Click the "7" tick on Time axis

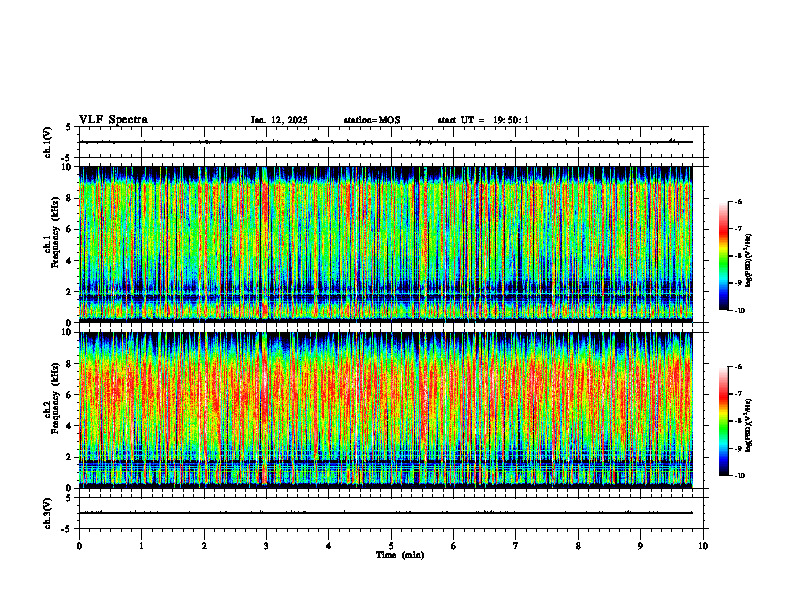516,546
